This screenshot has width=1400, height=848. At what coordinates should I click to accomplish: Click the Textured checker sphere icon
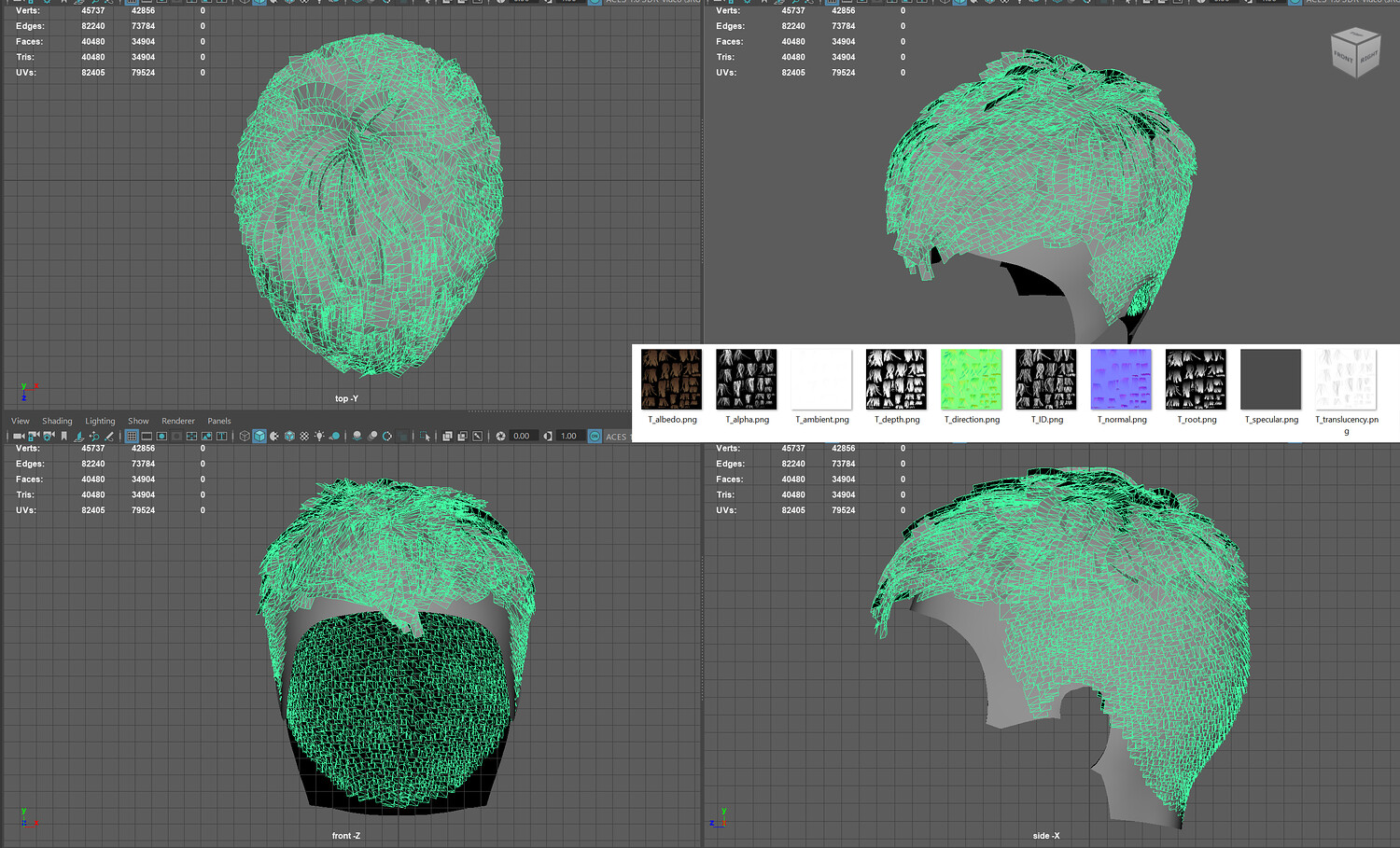pyautogui.click(x=304, y=436)
